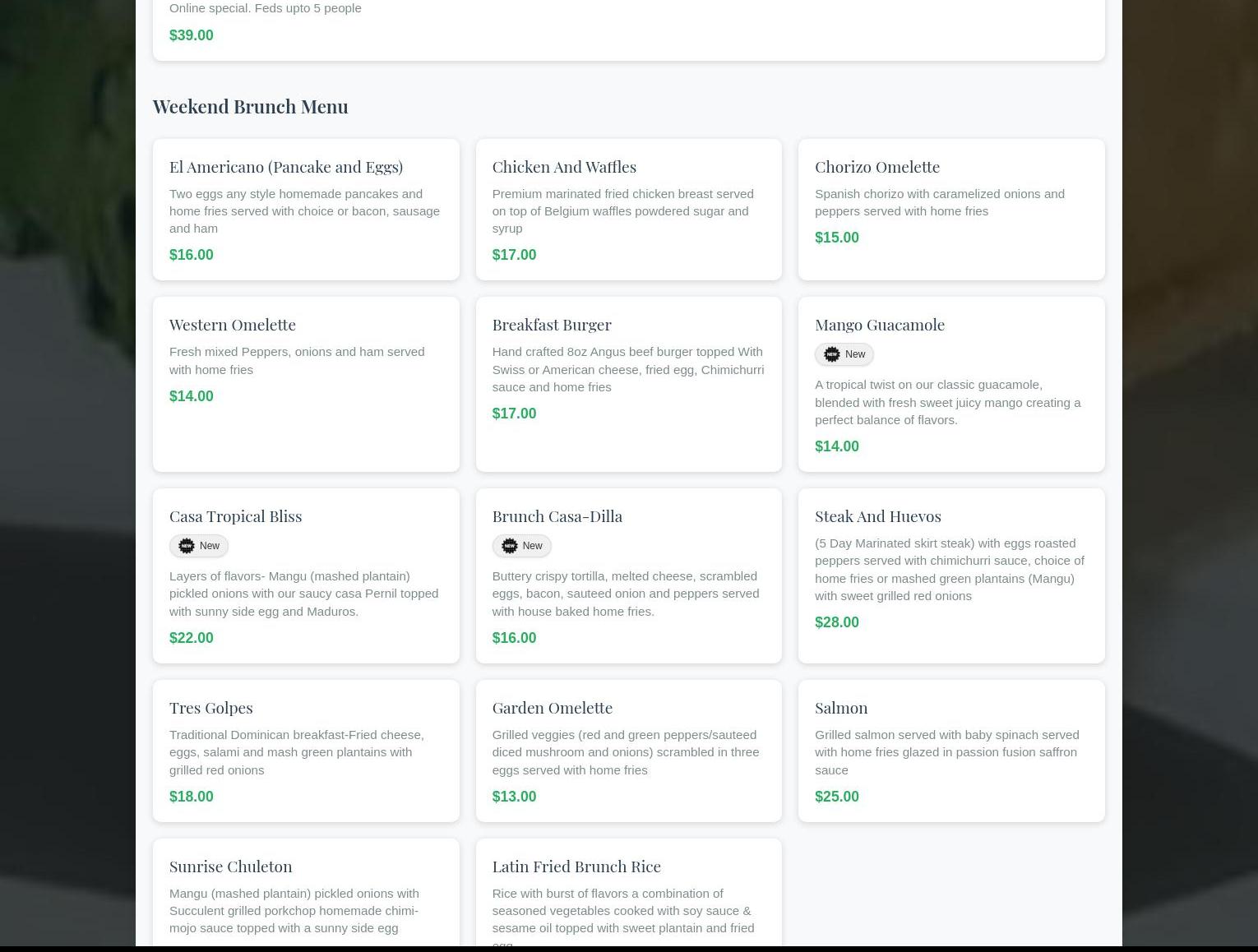Click the $25.00 price under Salmon
This screenshot has height=952, width=1258.
836,797
